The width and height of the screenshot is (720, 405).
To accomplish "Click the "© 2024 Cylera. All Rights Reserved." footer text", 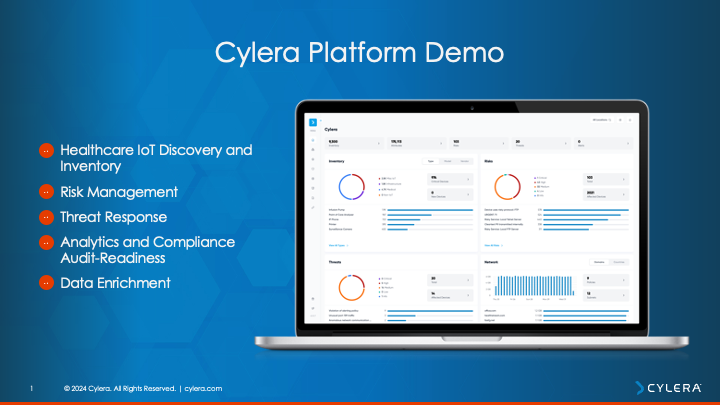I will click(x=120, y=388).
